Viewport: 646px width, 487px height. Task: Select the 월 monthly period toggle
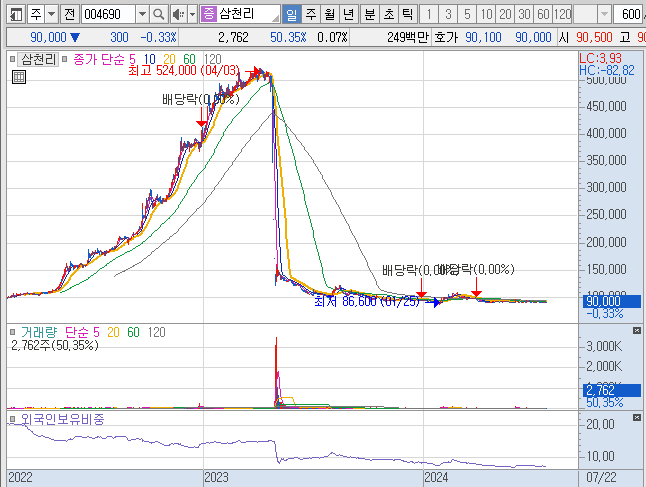pos(330,14)
